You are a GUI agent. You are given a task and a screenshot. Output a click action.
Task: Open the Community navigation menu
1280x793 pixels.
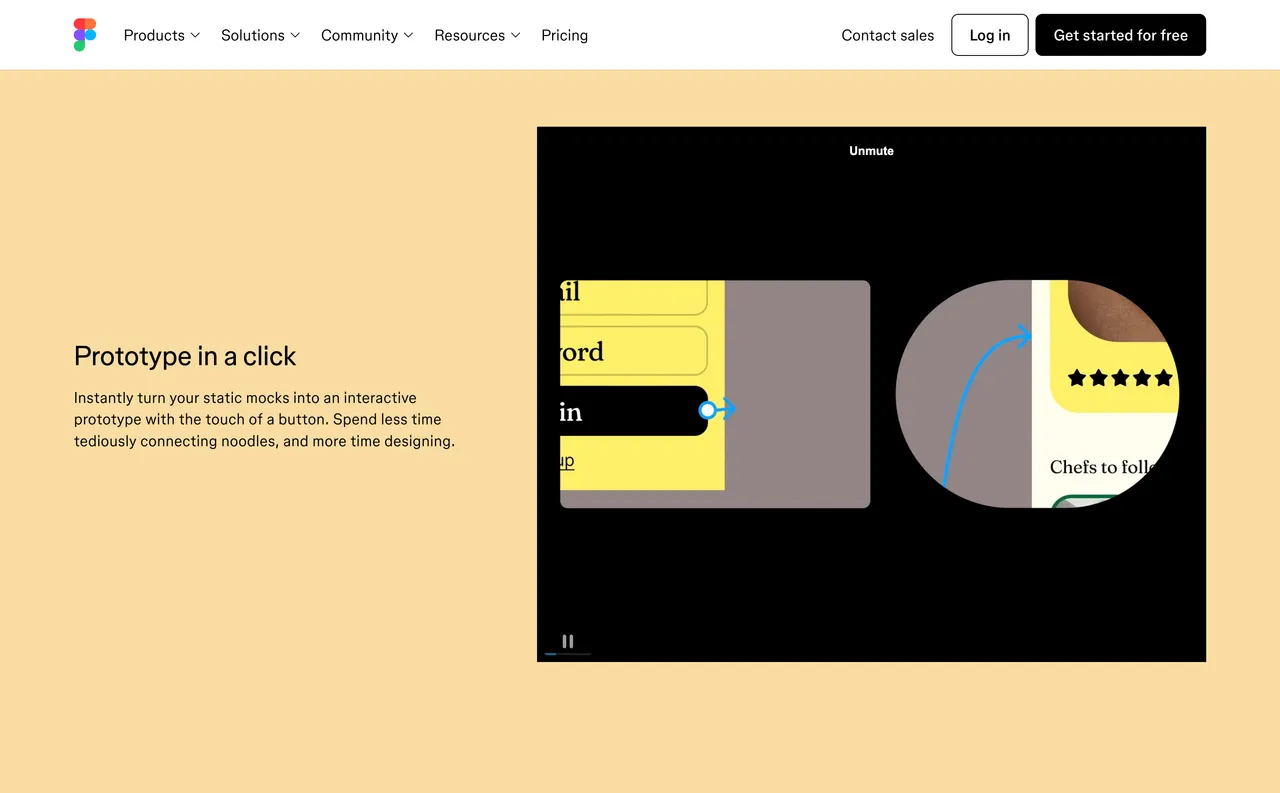click(x=360, y=35)
